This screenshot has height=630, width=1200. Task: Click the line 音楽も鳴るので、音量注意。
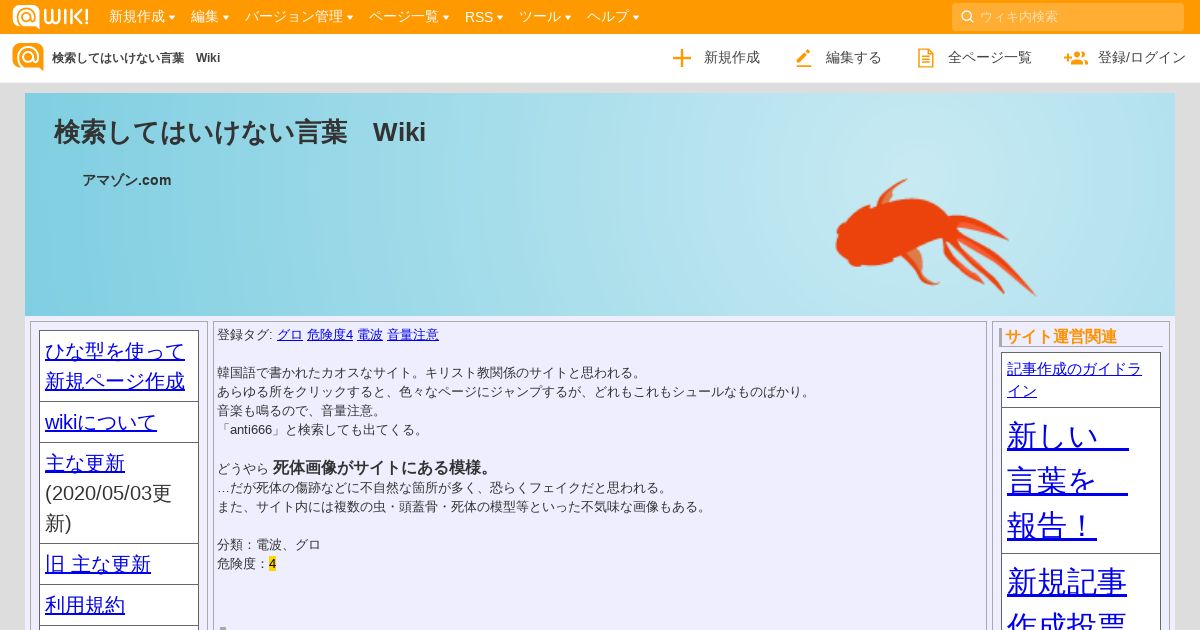coord(301,411)
